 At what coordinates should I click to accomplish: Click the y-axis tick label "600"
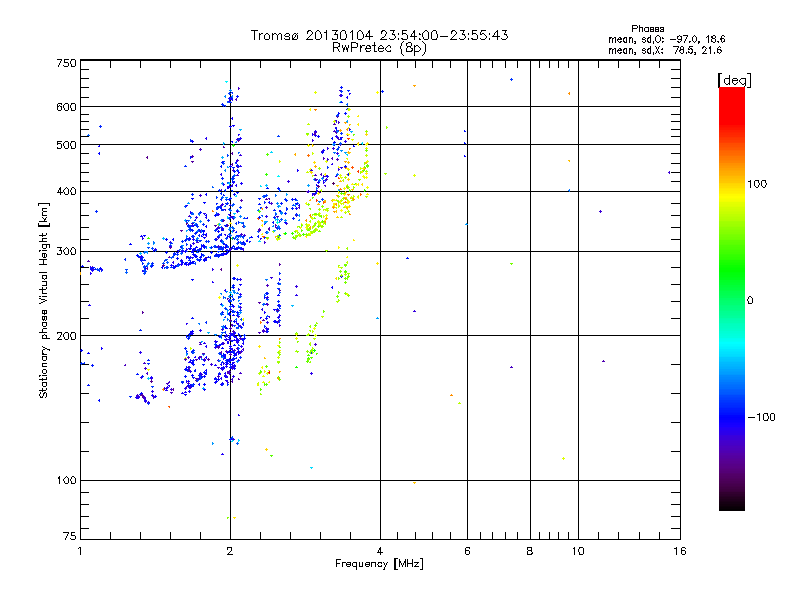click(66, 107)
